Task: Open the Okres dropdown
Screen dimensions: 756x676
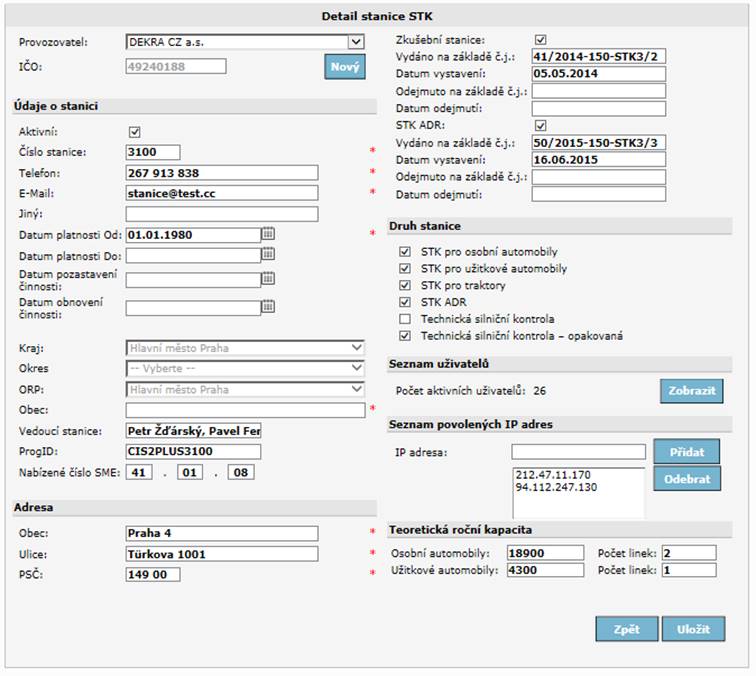Action: [245, 368]
